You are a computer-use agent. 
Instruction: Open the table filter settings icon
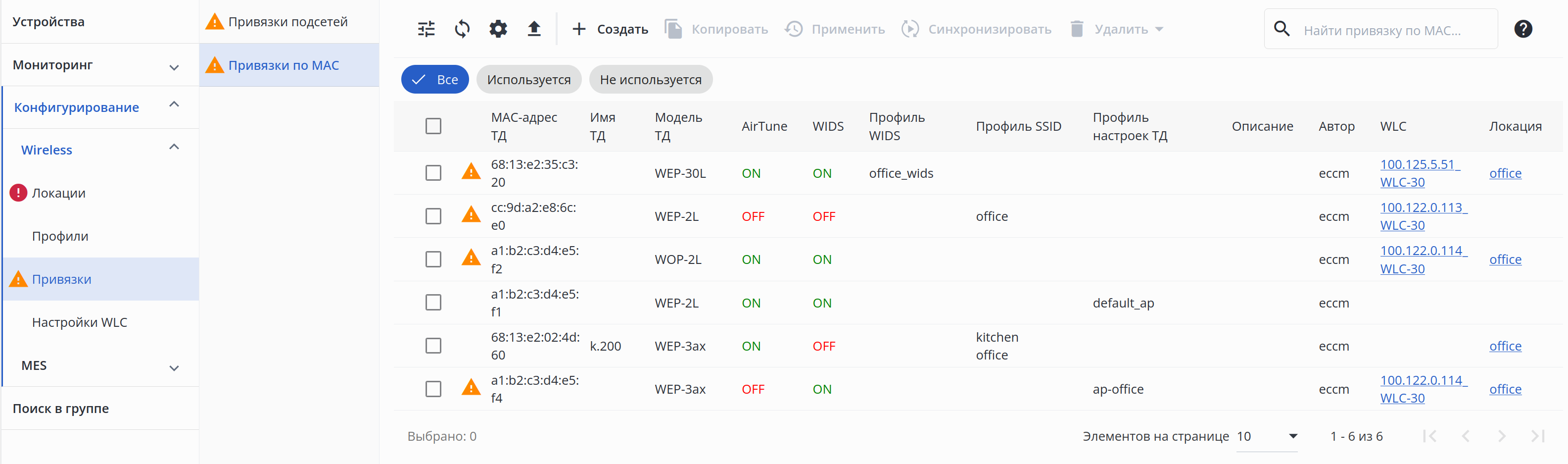[426, 29]
